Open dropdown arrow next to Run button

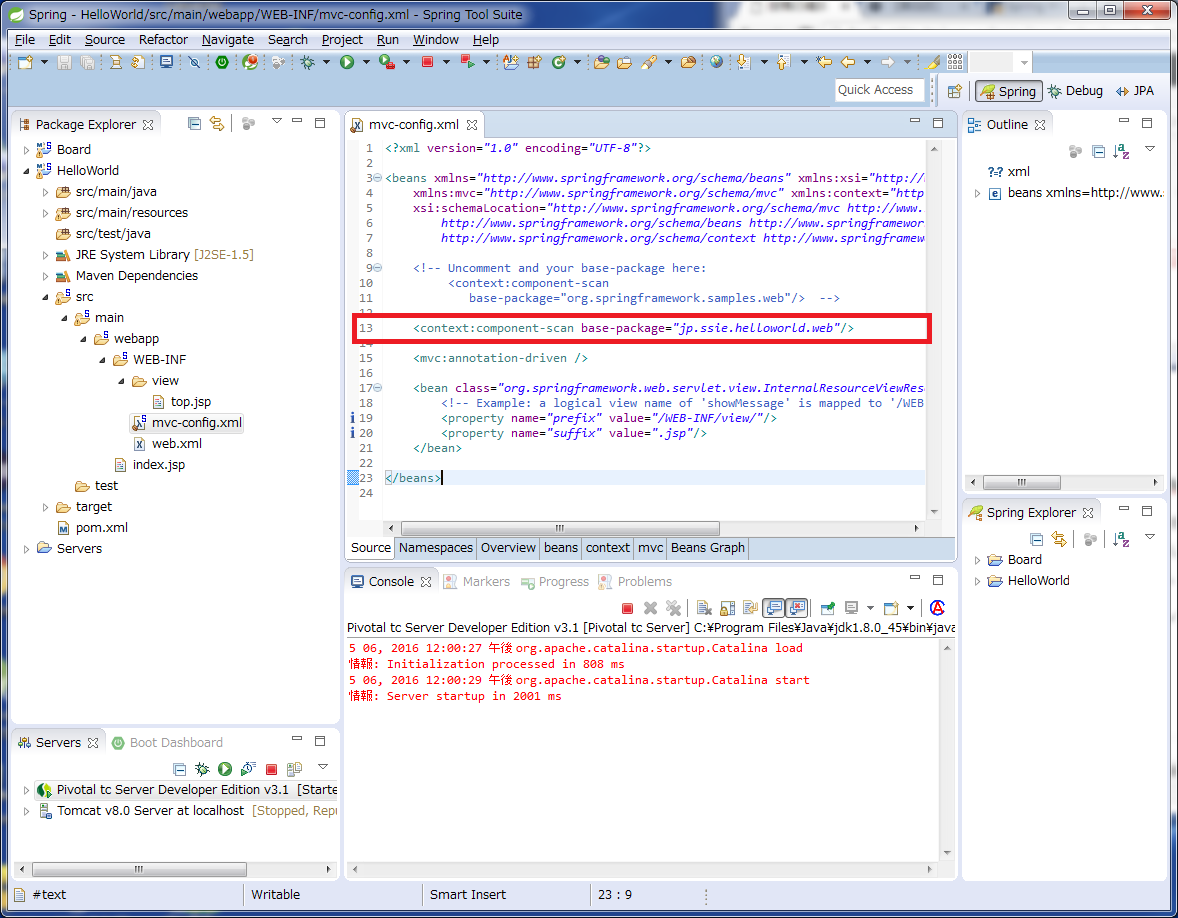click(365, 62)
